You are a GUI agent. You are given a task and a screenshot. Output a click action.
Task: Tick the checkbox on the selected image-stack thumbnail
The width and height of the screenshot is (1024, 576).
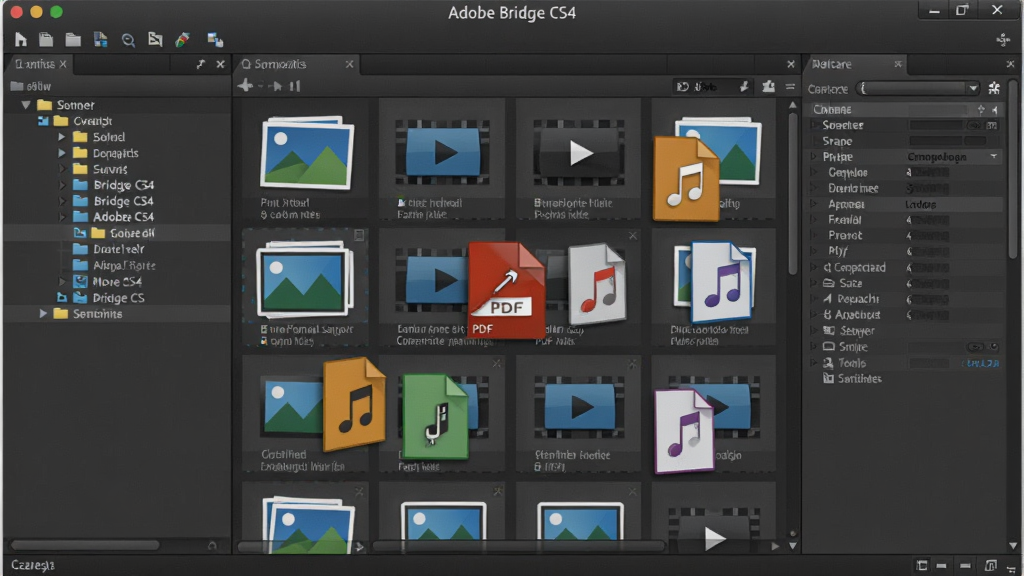point(359,235)
